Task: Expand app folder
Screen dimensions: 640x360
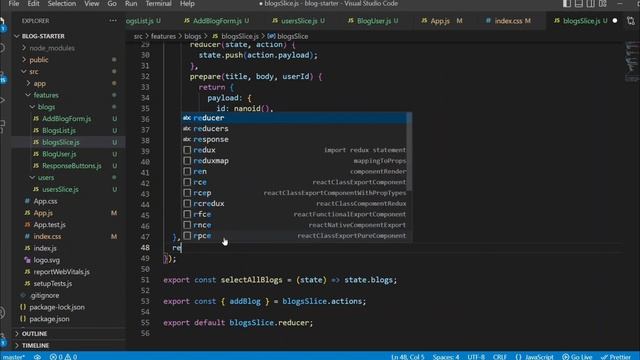Action: 40,84
